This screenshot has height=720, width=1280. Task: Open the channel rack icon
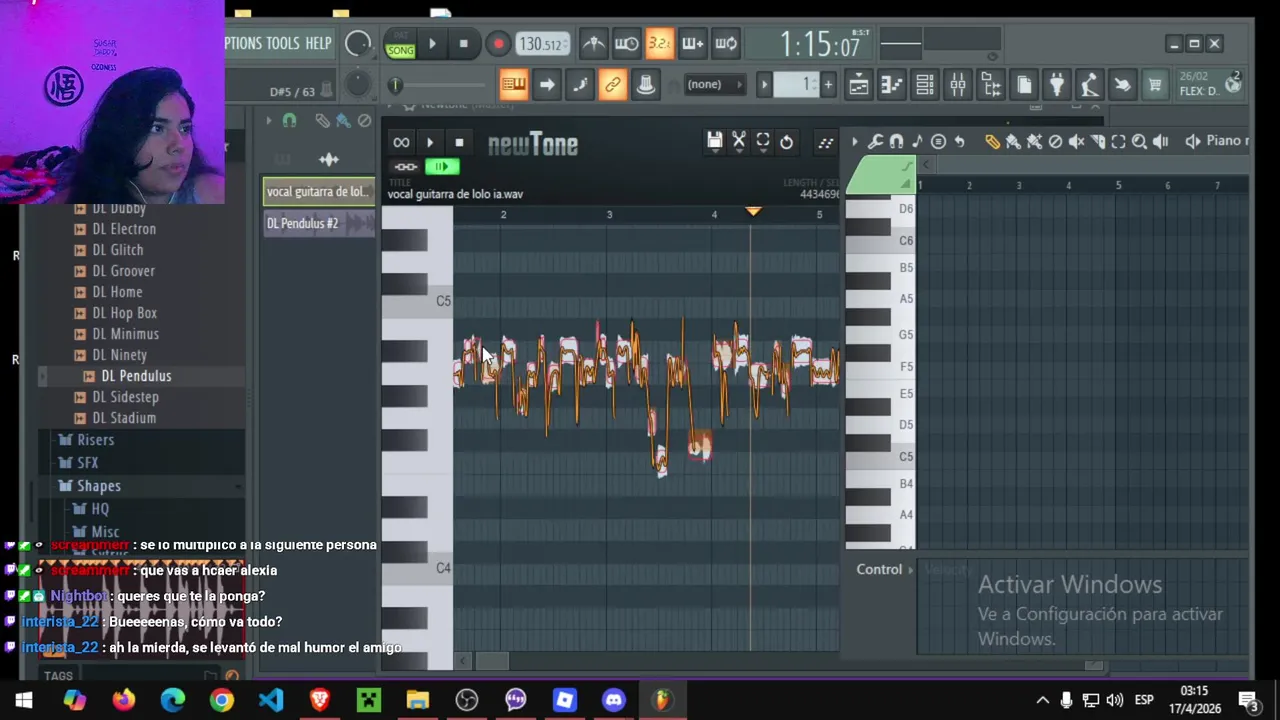pyautogui.click(x=925, y=85)
